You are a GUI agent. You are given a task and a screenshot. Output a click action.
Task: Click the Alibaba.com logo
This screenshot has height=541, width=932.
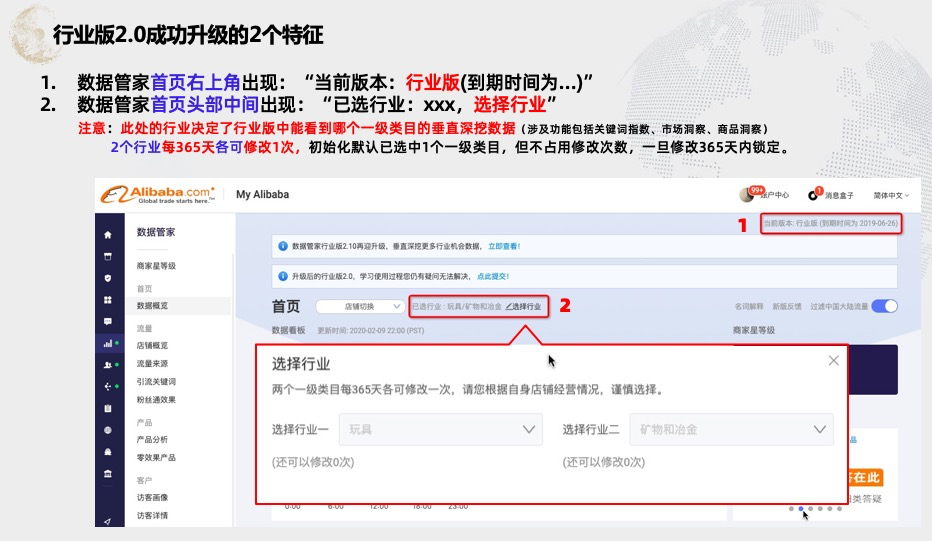[158, 194]
